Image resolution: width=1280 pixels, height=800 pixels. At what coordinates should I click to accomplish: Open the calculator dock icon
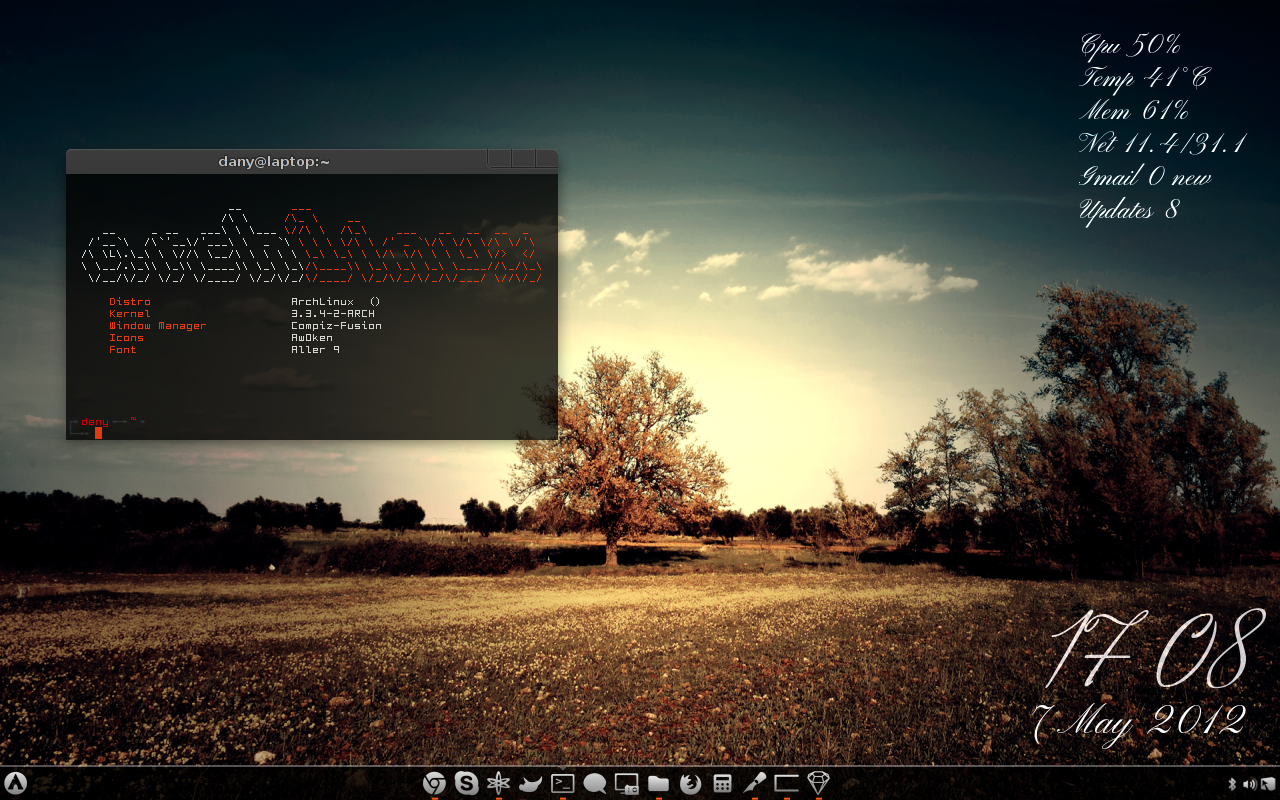[722, 783]
